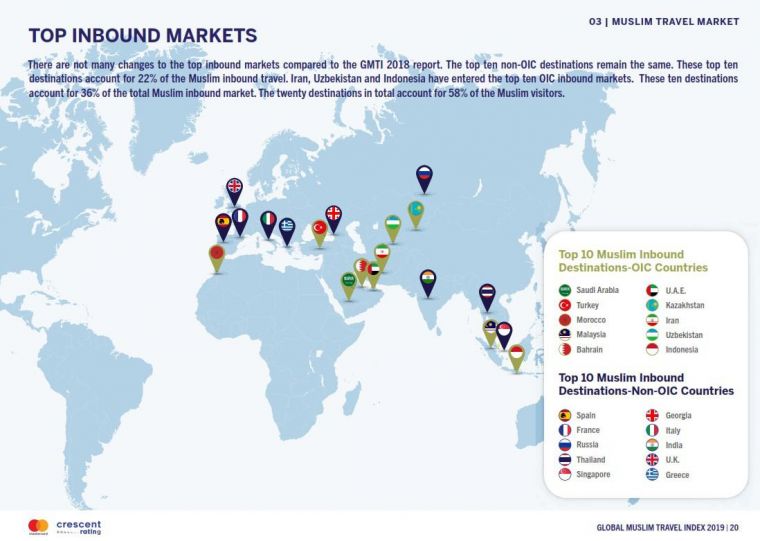Click the Italy flag icon in the legend
Screen dimensions: 760x541
pyautogui.click(x=652, y=430)
